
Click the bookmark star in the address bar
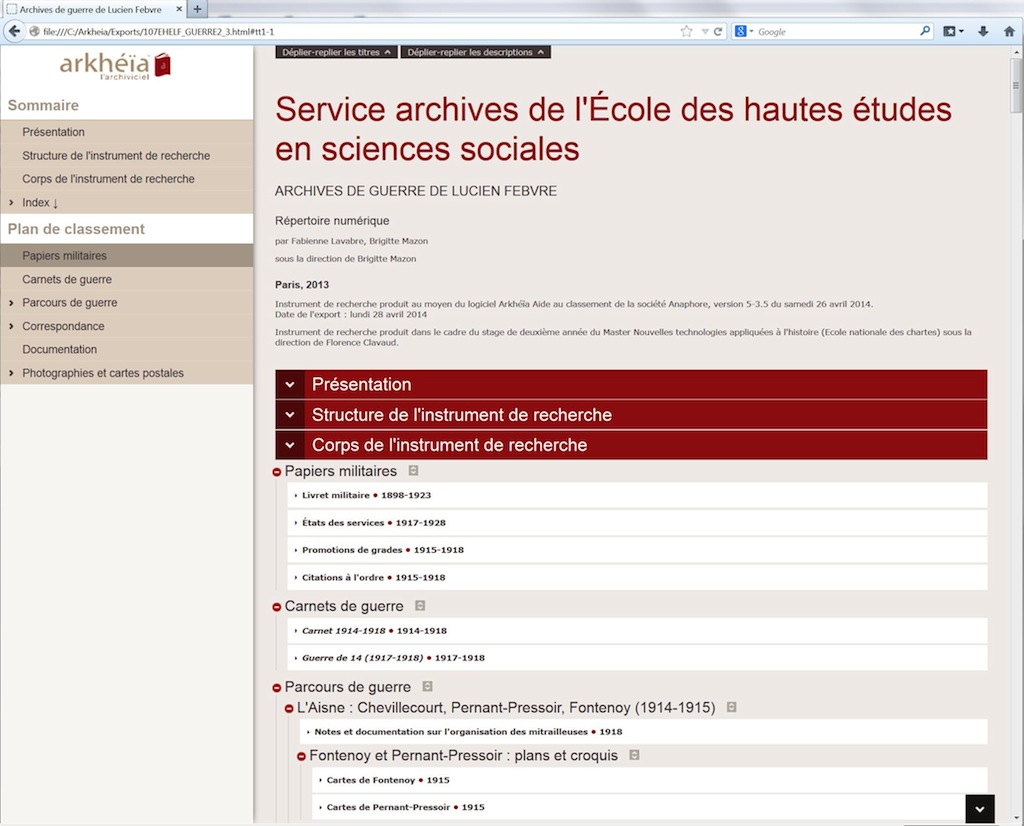pyautogui.click(x=686, y=31)
